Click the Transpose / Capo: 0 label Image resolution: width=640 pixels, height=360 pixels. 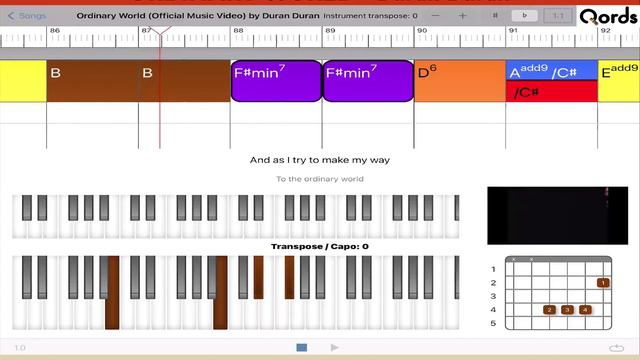[320, 247]
